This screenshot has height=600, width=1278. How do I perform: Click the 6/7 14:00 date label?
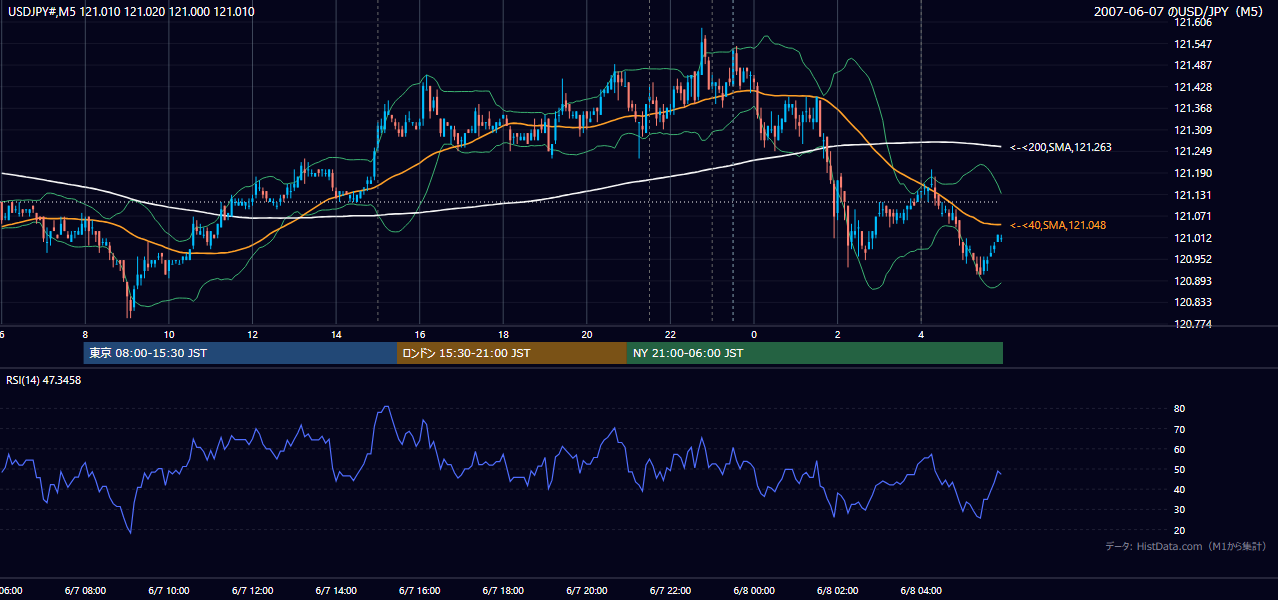[x=335, y=591]
